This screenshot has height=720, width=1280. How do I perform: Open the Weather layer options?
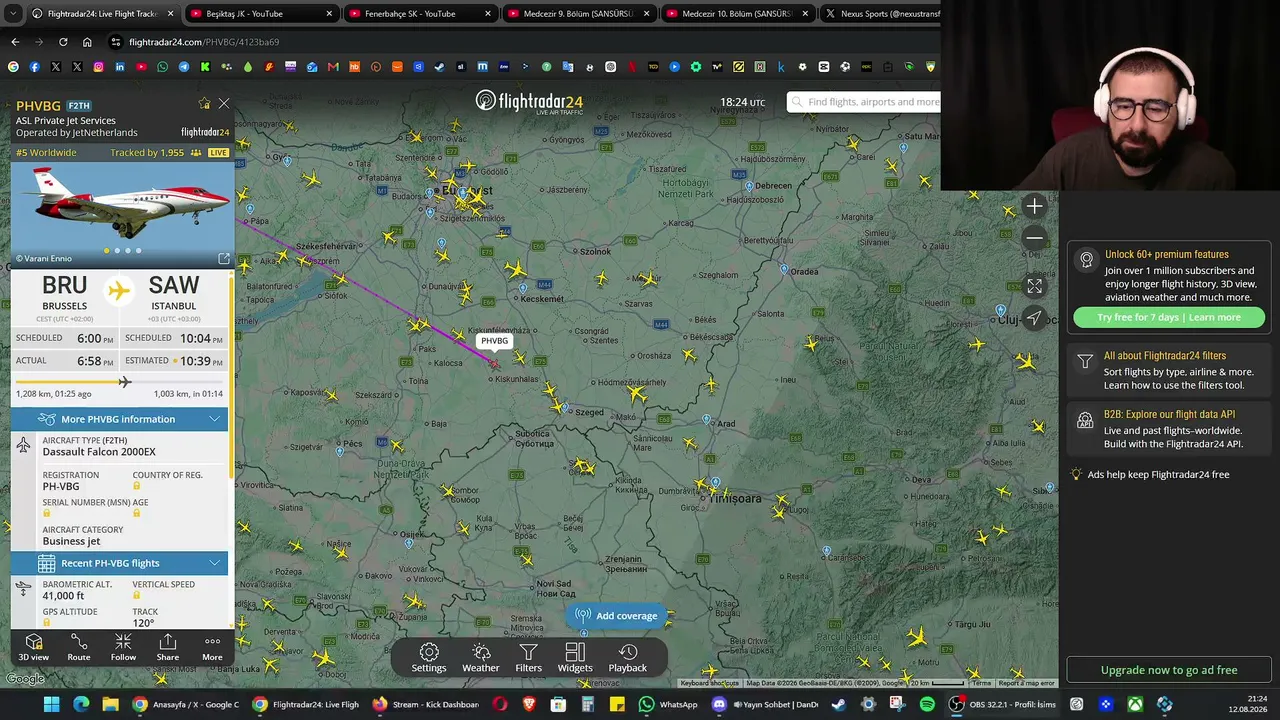pyautogui.click(x=481, y=658)
